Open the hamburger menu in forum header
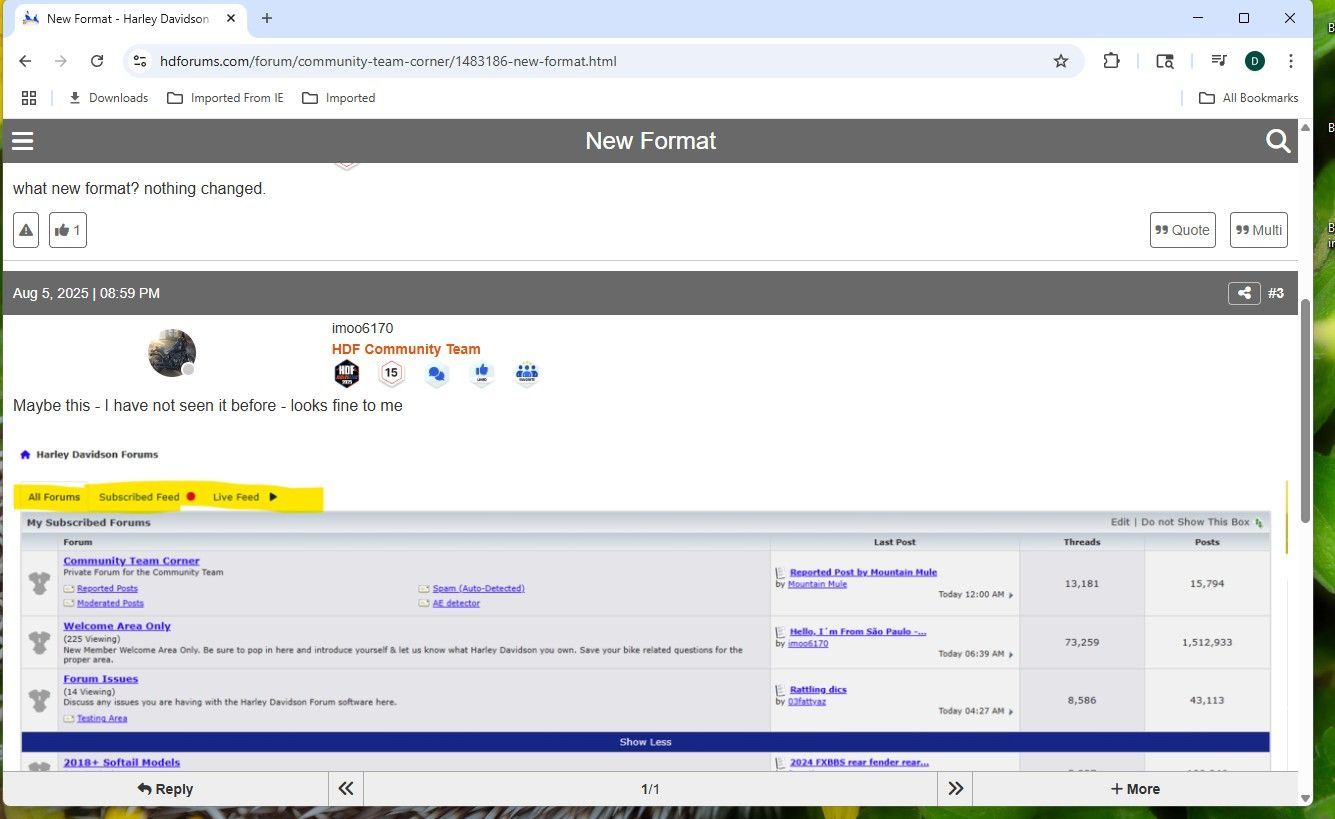Screen dimensions: 1335x819 coord(23,141)
